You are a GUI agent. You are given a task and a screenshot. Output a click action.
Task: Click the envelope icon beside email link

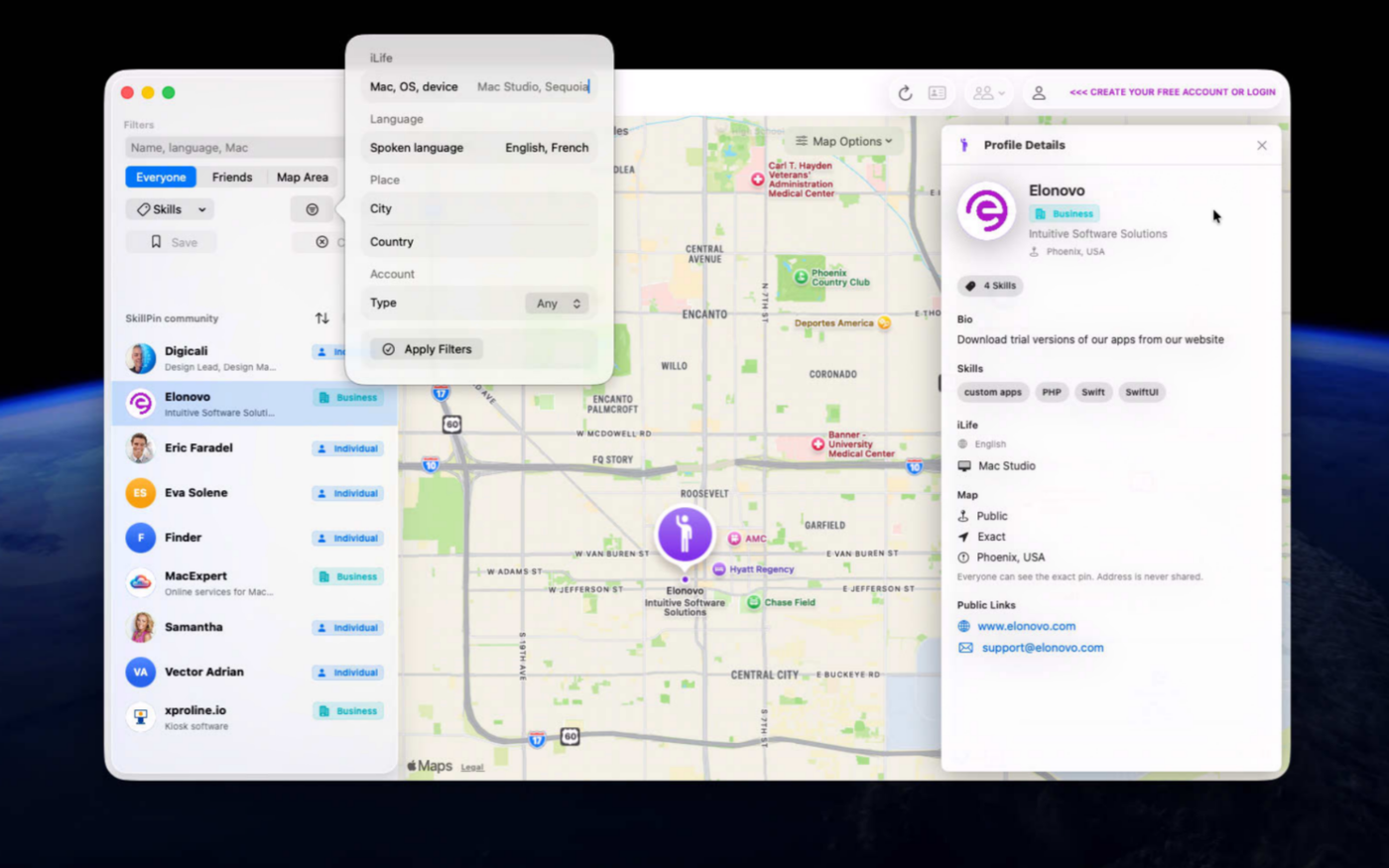click(x=965, y=648)
